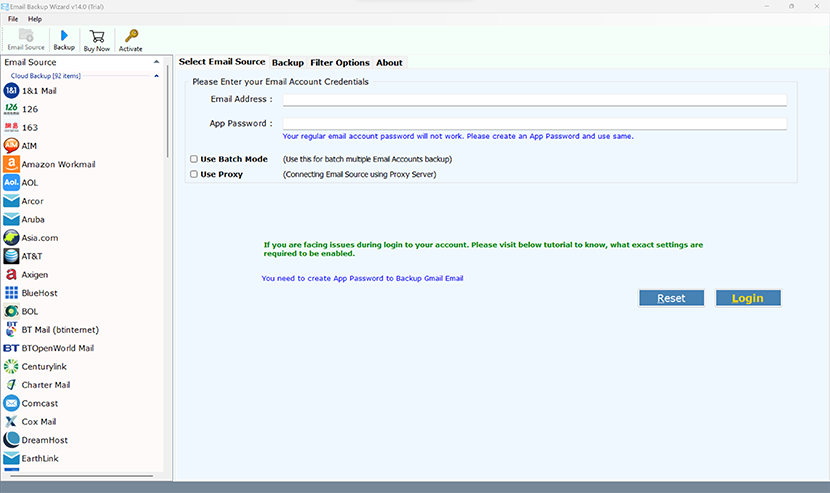The height and width of the screenshot is (493, 830).
Task: Enable the Use Proxy checkbox
Action: [194, 174]
